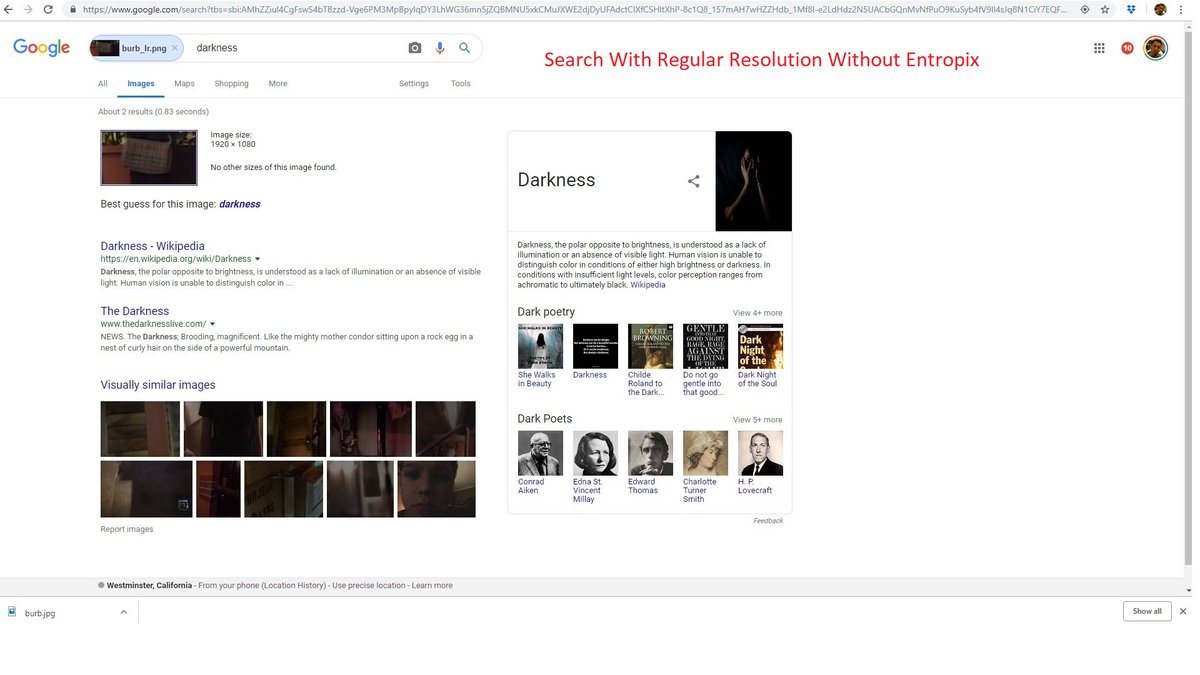Open Dark Night of the Soul card
This screenshot has width=1200, height=675.
[760, 356]
